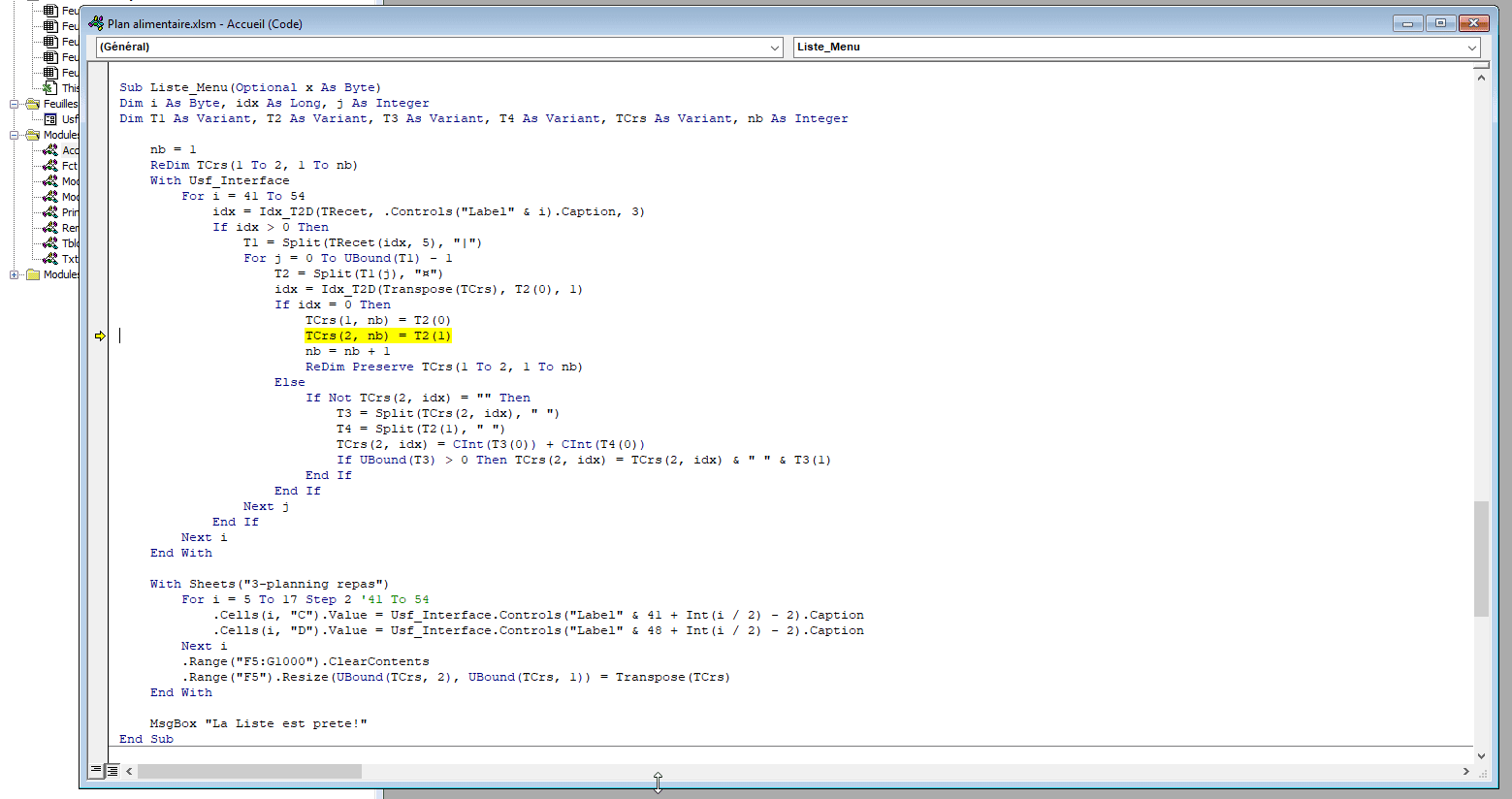Open the Liste_Menu procedure dropdown

1471,48
